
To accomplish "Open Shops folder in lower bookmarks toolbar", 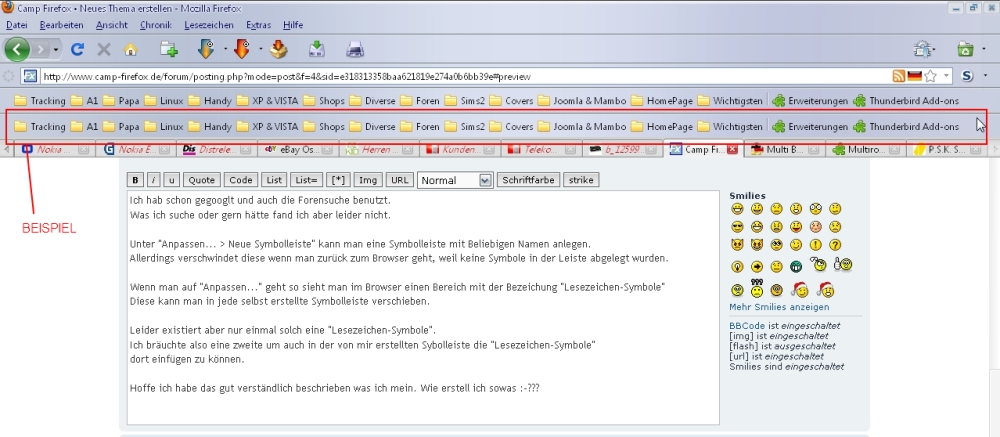I will [323, 127].
